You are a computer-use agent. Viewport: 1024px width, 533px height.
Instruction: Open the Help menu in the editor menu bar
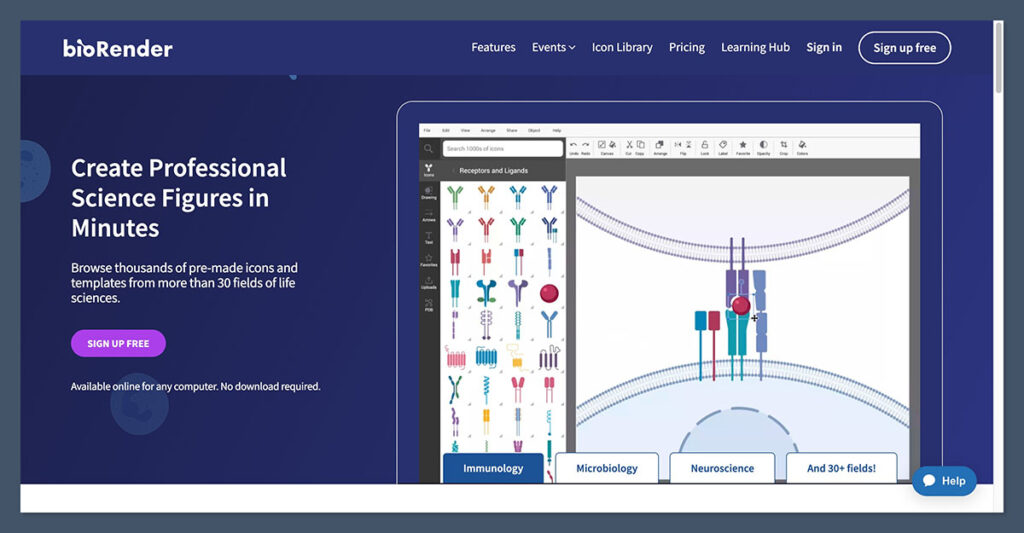557,131
